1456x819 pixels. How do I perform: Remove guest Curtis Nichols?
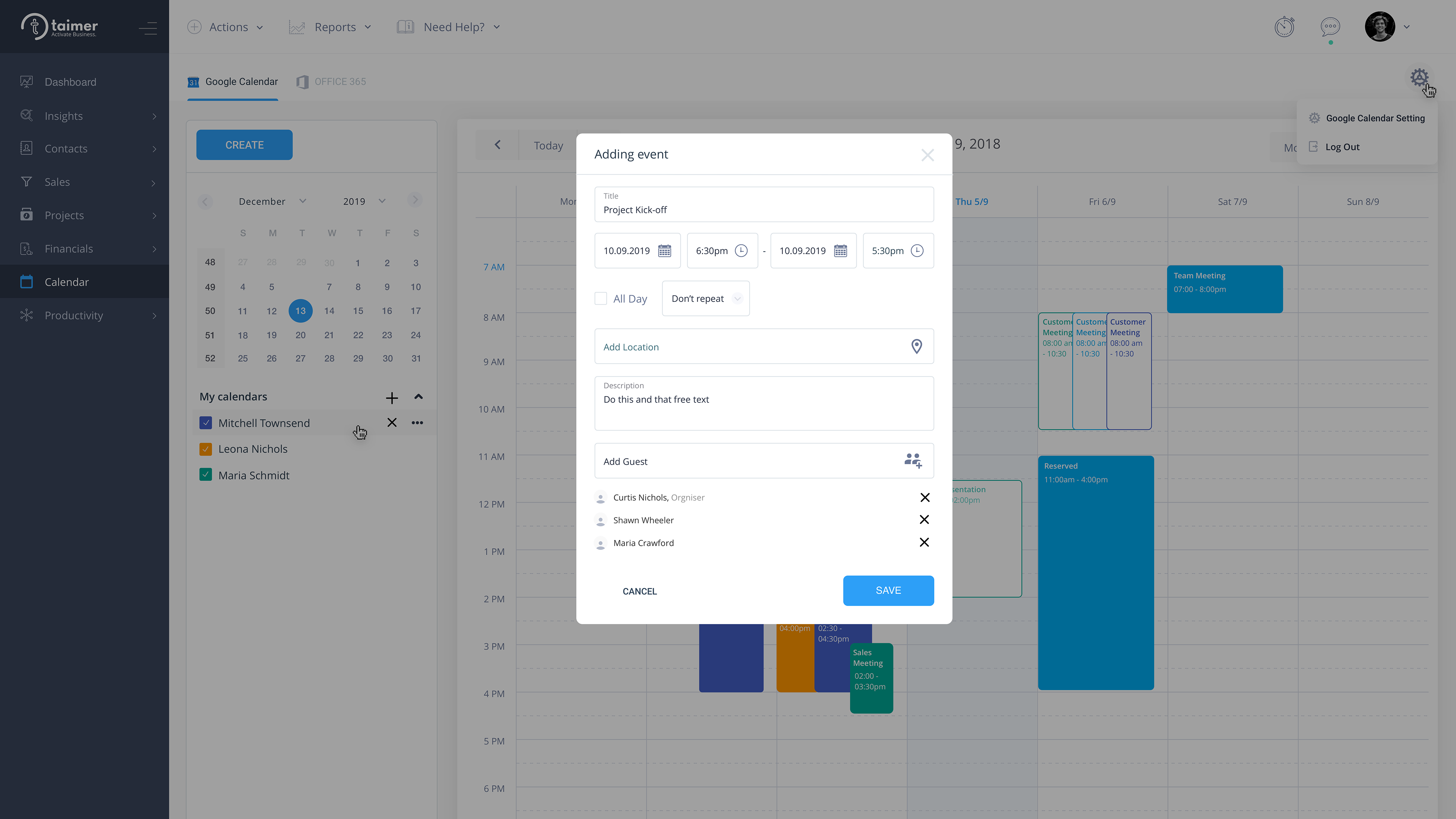[x=925, y=497]
